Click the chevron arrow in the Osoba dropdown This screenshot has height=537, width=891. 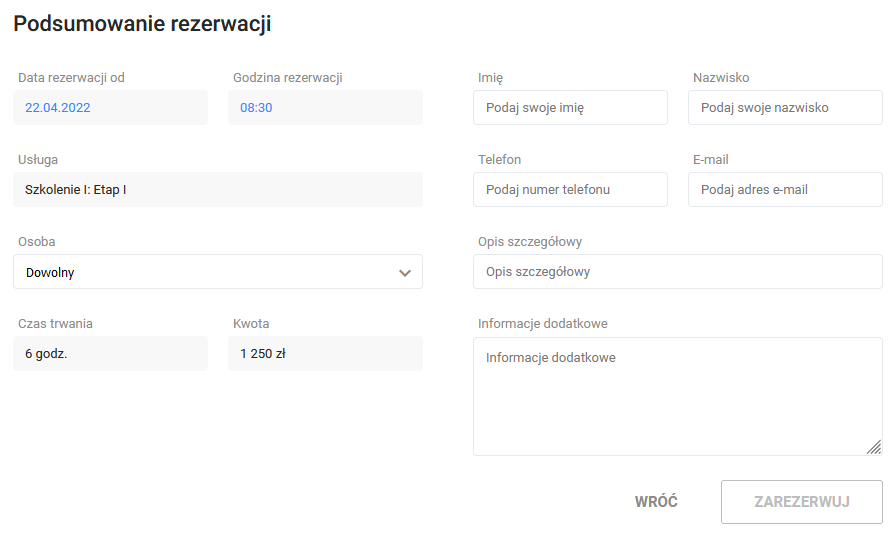click(405, 273)
